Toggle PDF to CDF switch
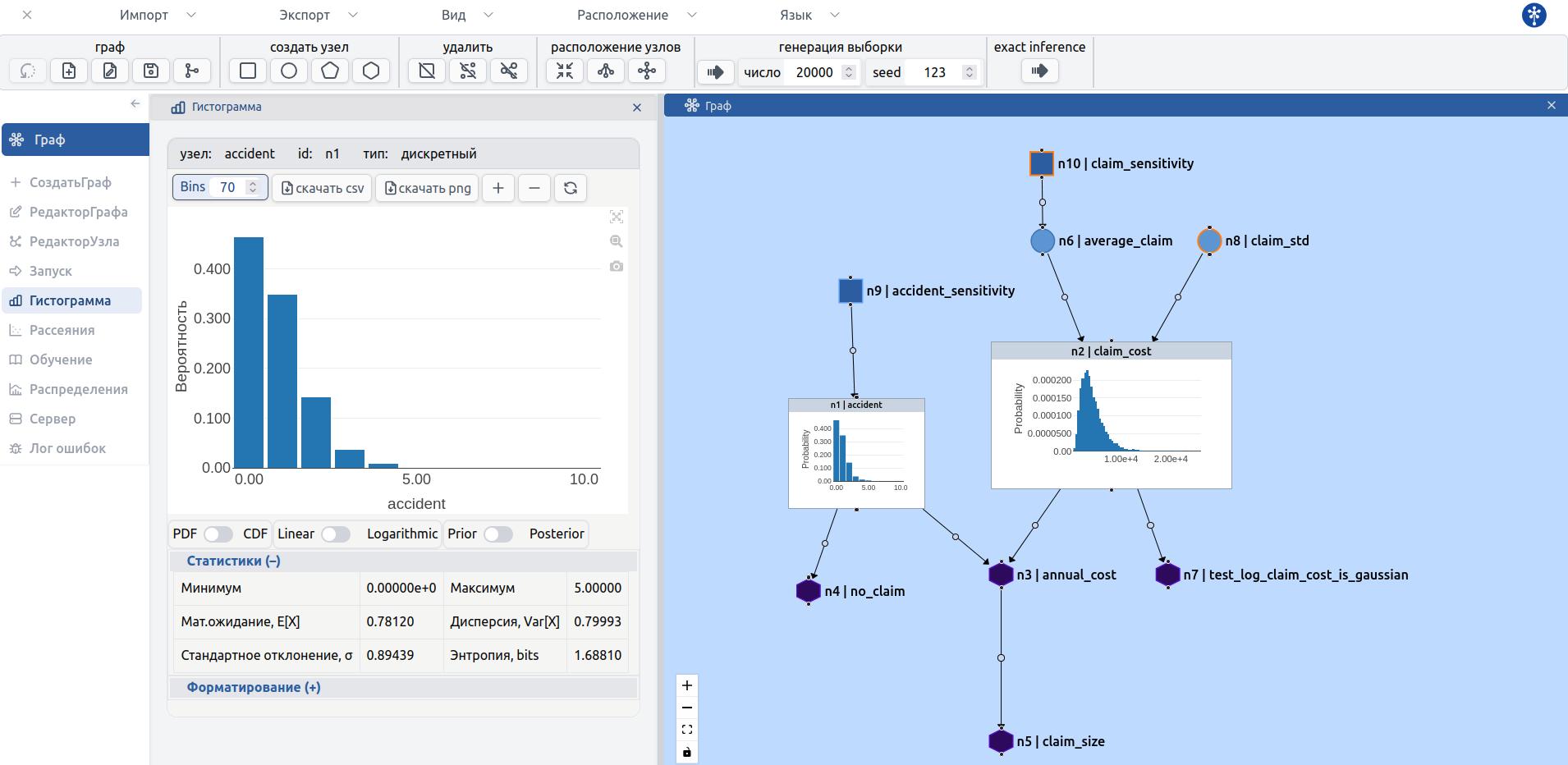The height and width of the screenshot is (765, 1568). tap(218, 534)
